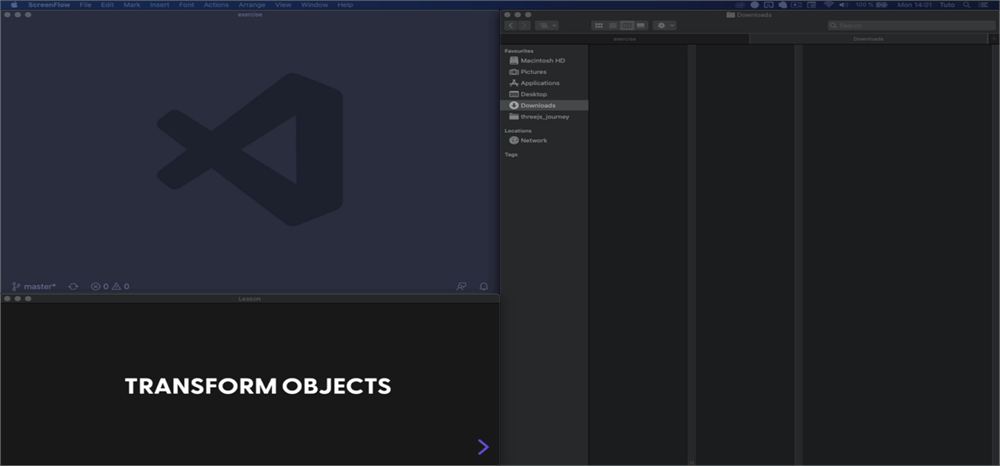Screen dimensions: 1000x466
Task: Click the volume icon in menu bar
Action: pyautogui.click(x=844, y=4)
